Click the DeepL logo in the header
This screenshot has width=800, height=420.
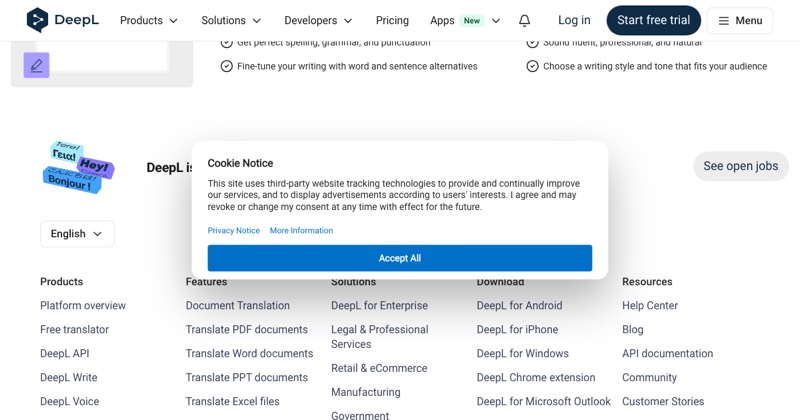pos(62,20)
